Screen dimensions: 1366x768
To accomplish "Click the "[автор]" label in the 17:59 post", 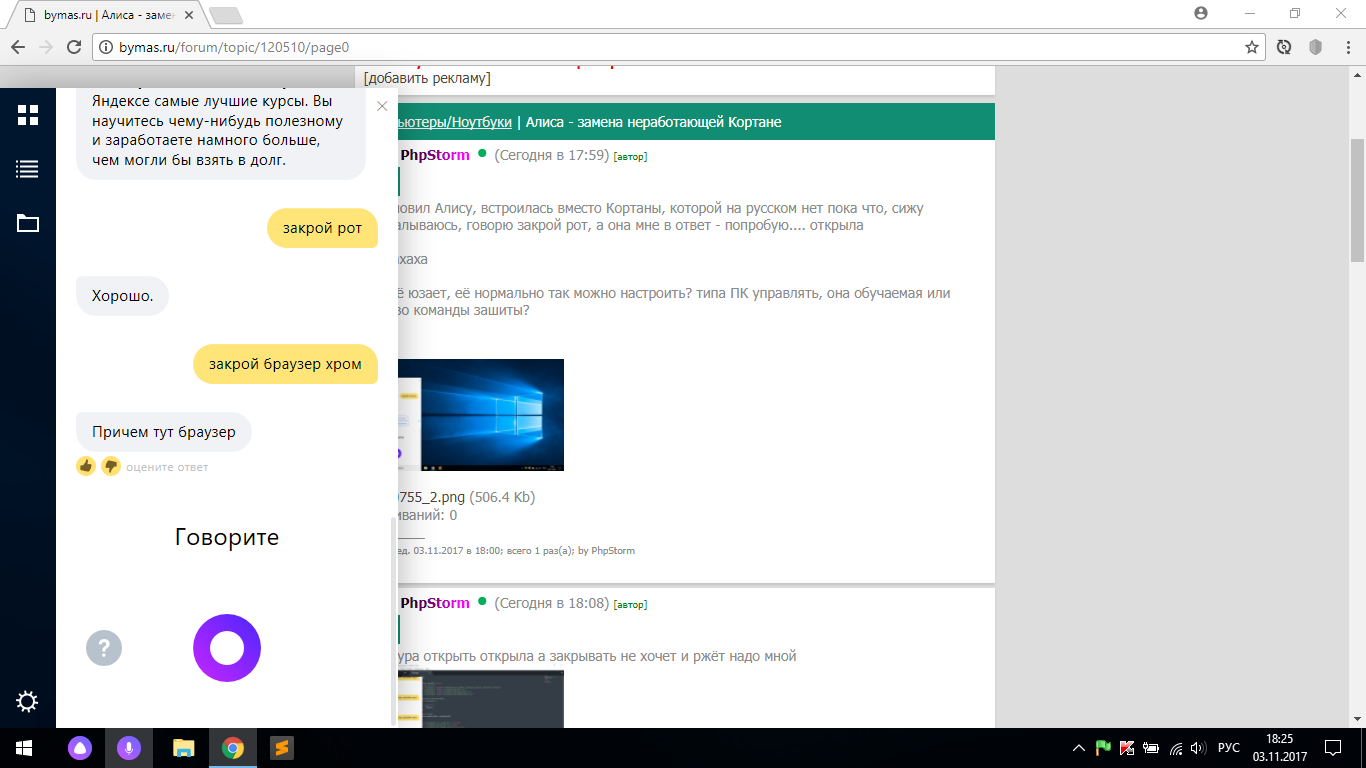I will [x=630, y=156].
